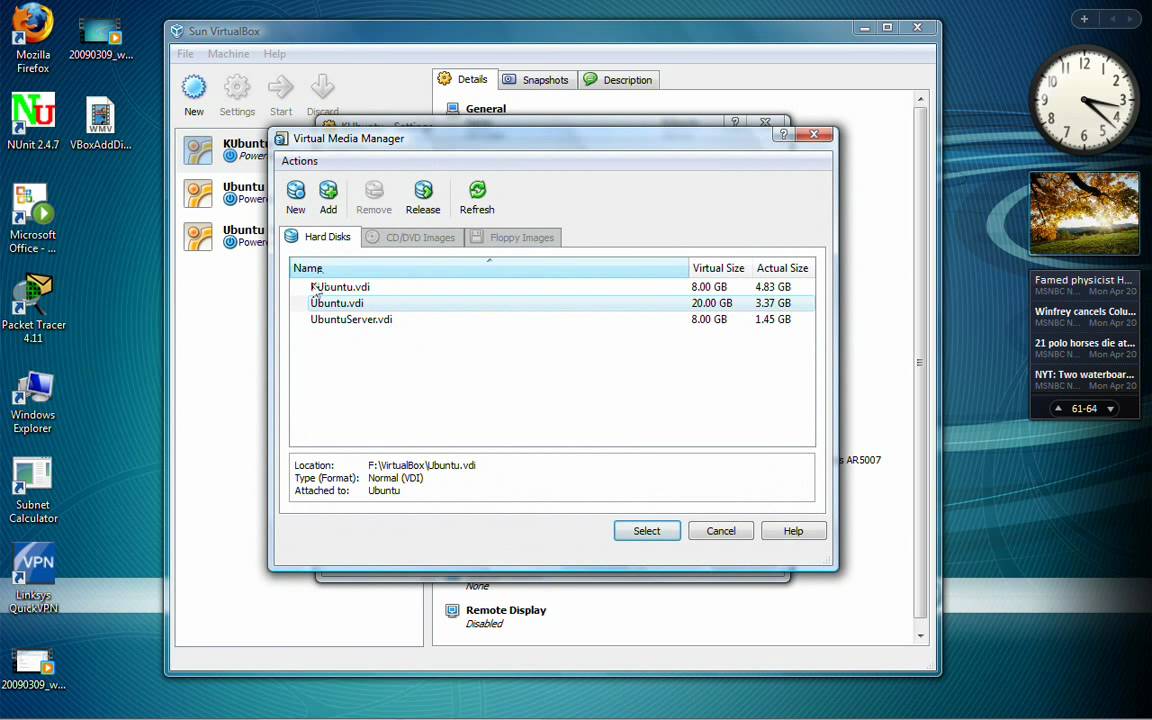Click the analog clock gadget
The height and width of the screenshot is (720, 1152).
(x=1084, y=100)
